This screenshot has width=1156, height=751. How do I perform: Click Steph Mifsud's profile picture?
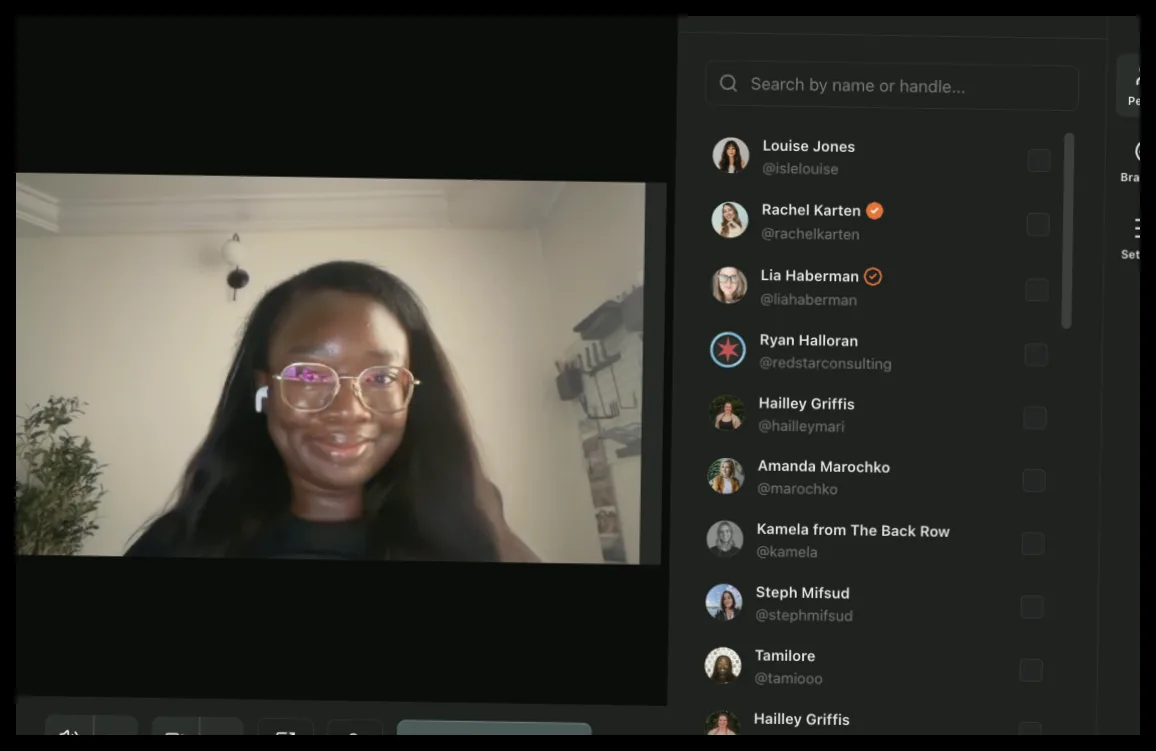click(x=724, y=602)
